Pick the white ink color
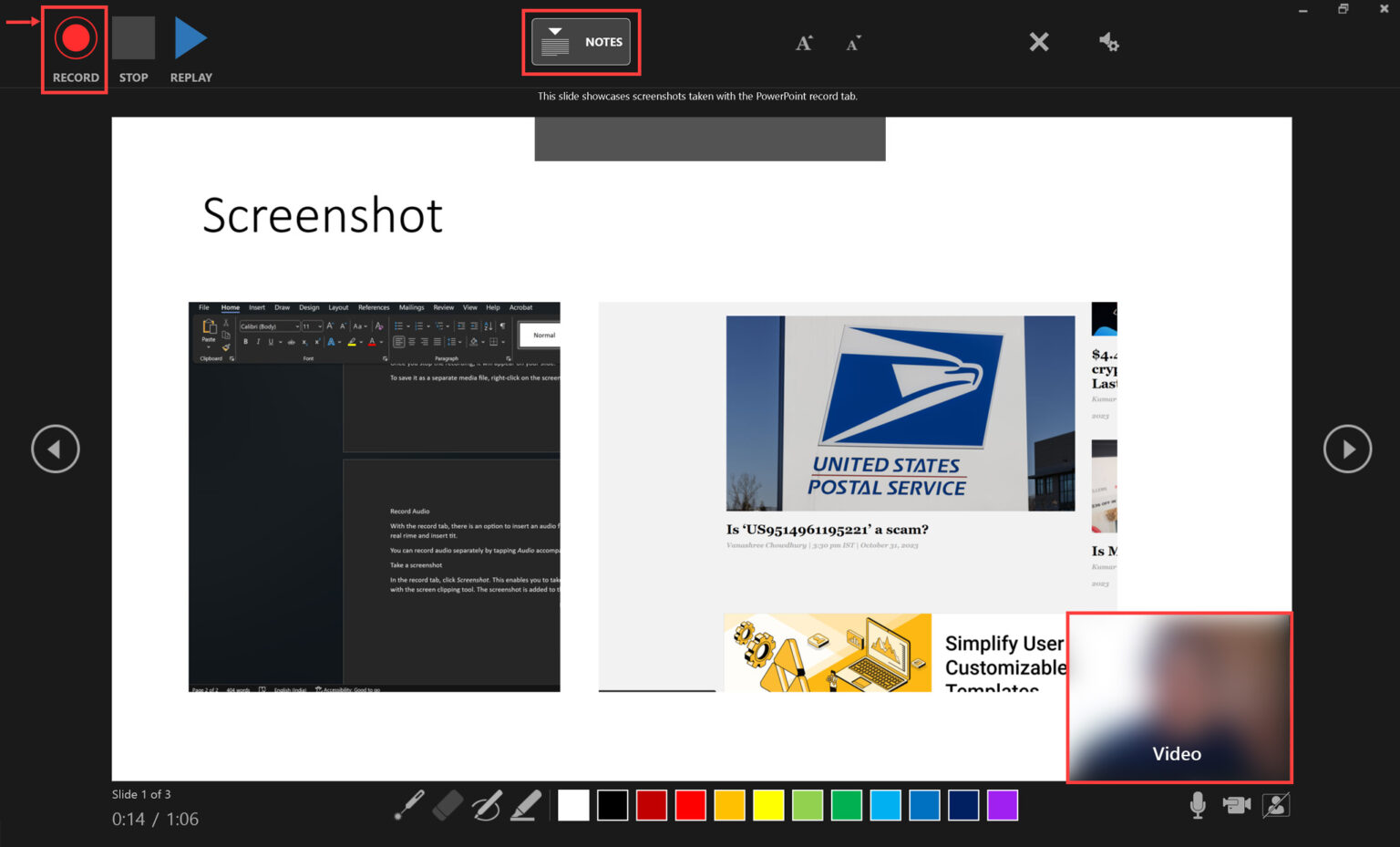 pyautogui.click(x=573, y=805)
